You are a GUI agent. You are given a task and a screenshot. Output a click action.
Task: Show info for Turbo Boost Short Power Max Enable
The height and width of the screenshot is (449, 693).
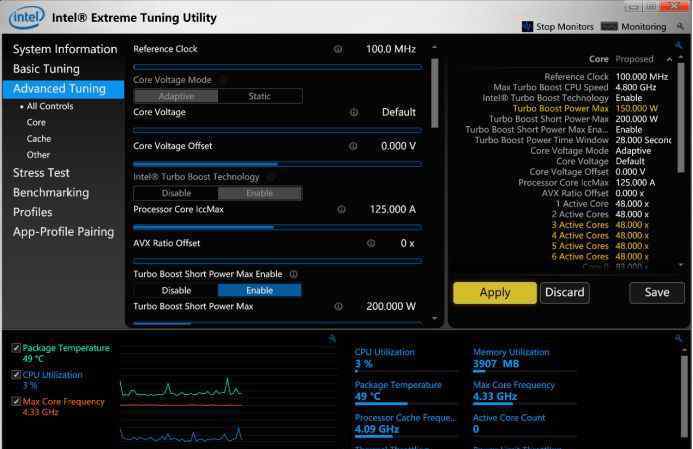[x=293, y=274]
